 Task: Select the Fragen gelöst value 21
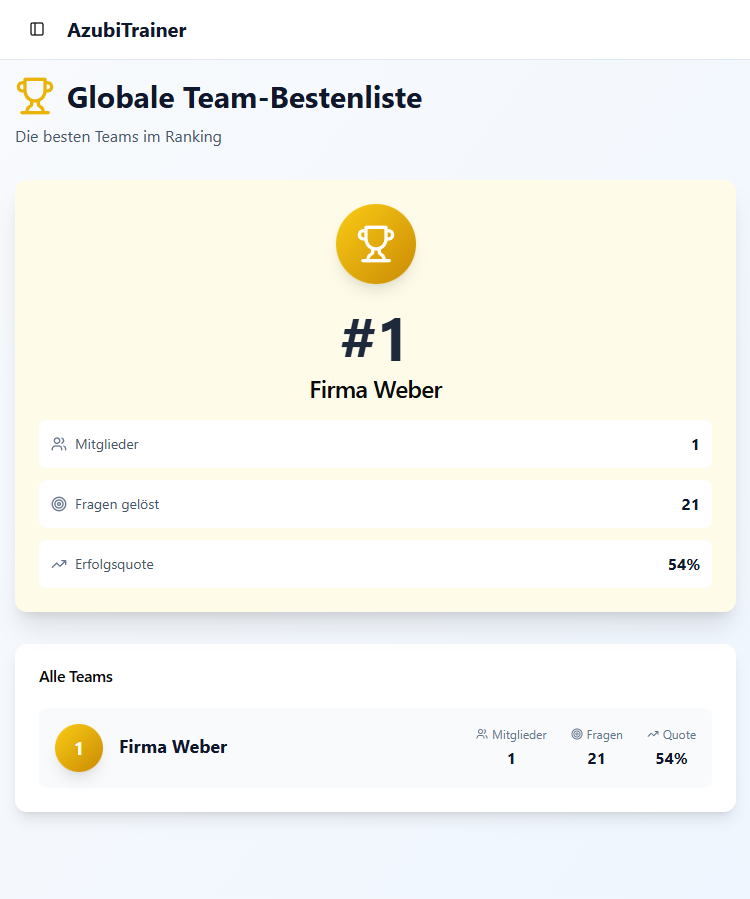click(690, 504)
